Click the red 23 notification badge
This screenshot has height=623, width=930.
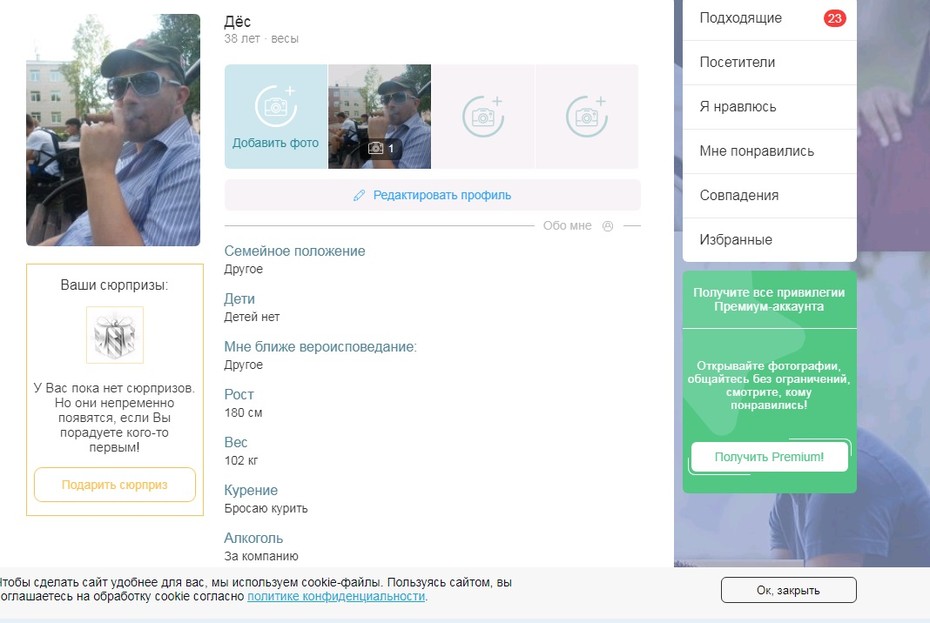point(835,18)
